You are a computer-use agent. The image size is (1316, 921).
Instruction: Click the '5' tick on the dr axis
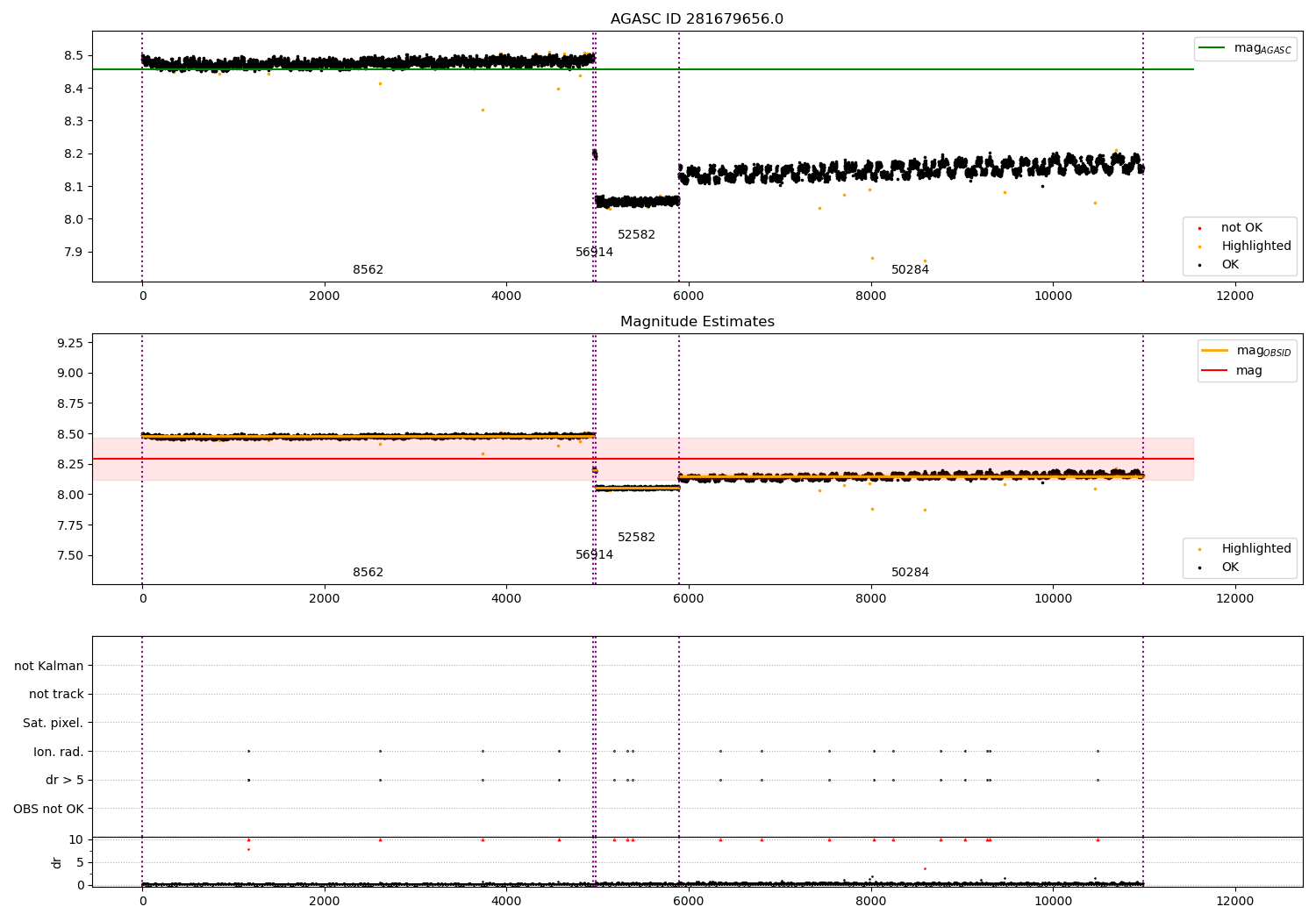80,862
